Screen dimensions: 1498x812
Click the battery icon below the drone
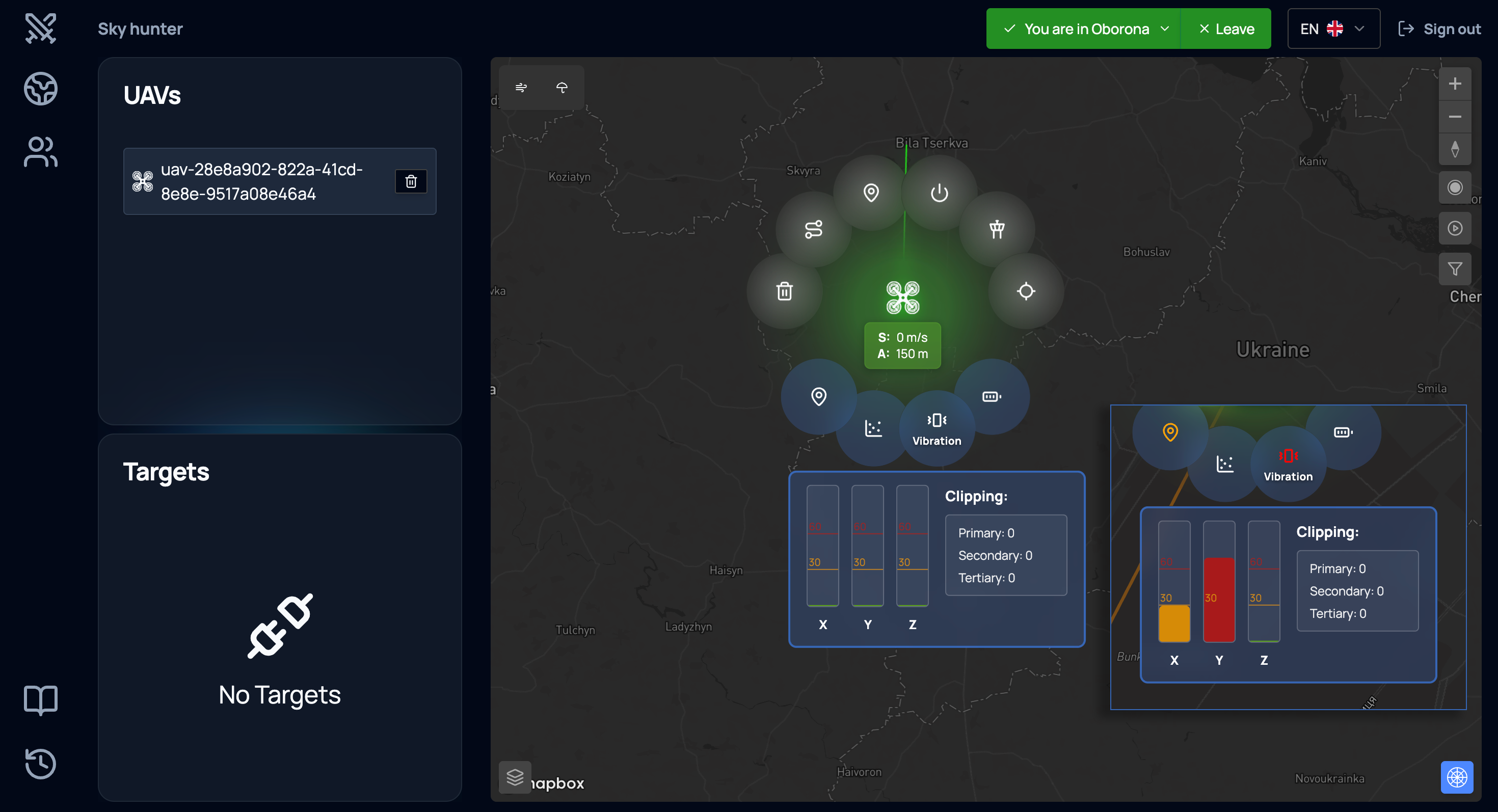point(991,396)
